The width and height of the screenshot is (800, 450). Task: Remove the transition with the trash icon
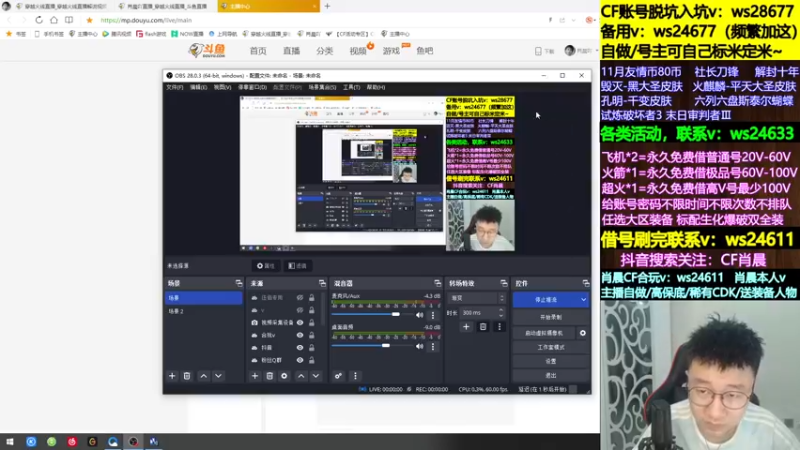click(x=483, y=327)
